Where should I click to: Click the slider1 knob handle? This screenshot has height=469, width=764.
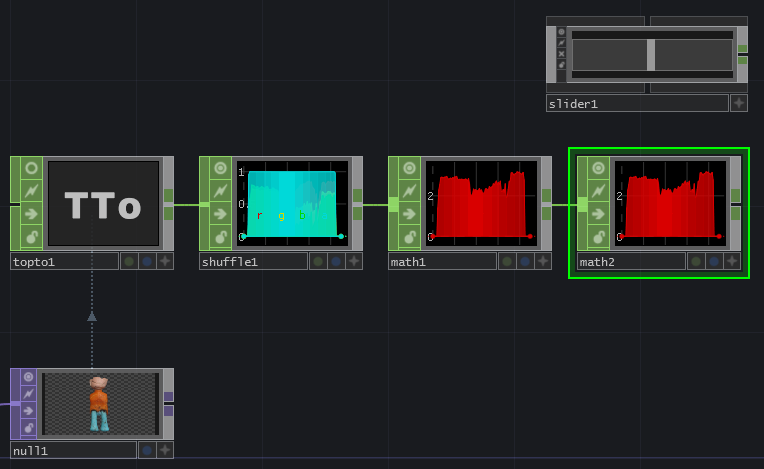pos(651,55)
